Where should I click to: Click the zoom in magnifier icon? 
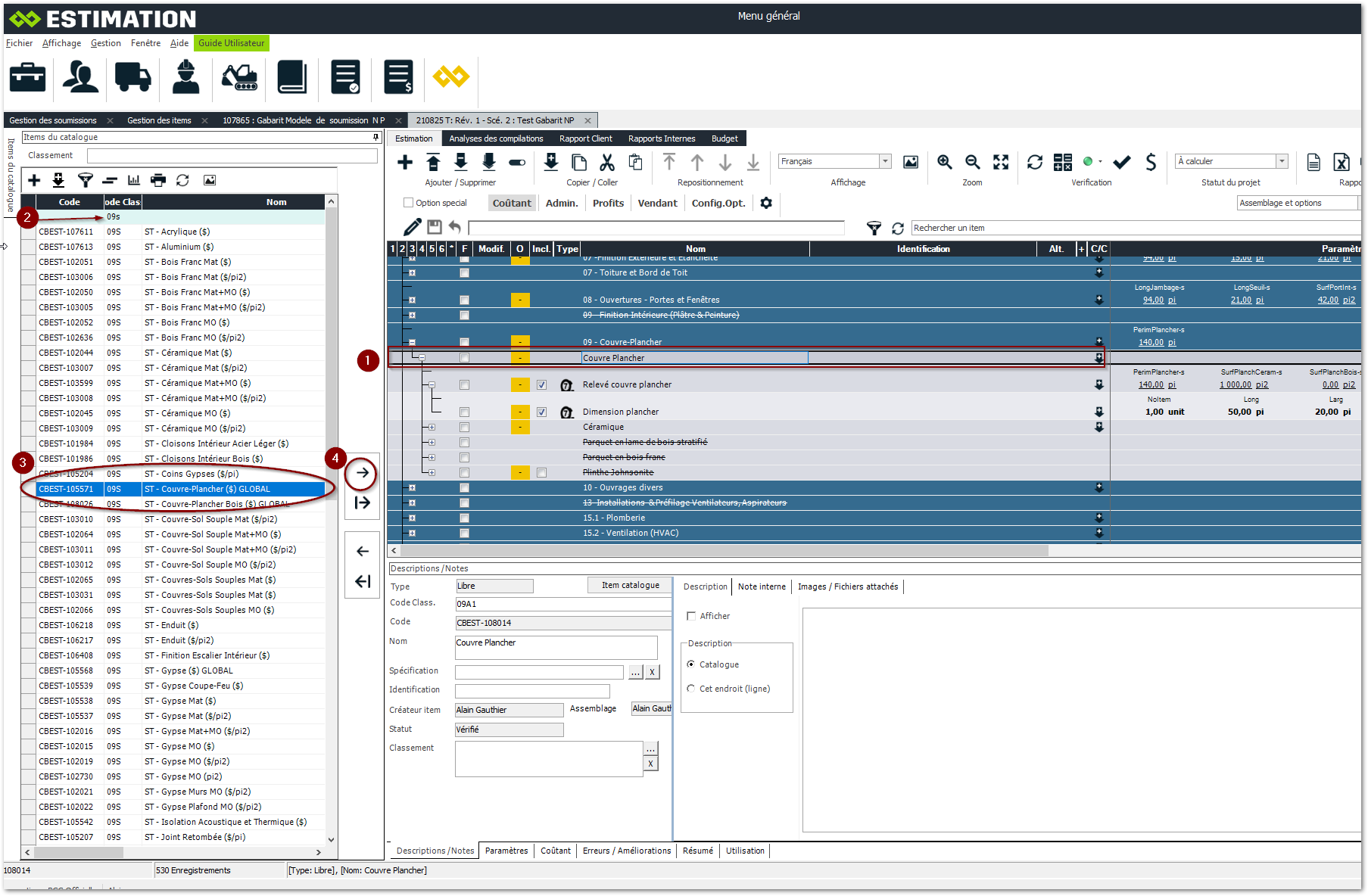[944, 162]
